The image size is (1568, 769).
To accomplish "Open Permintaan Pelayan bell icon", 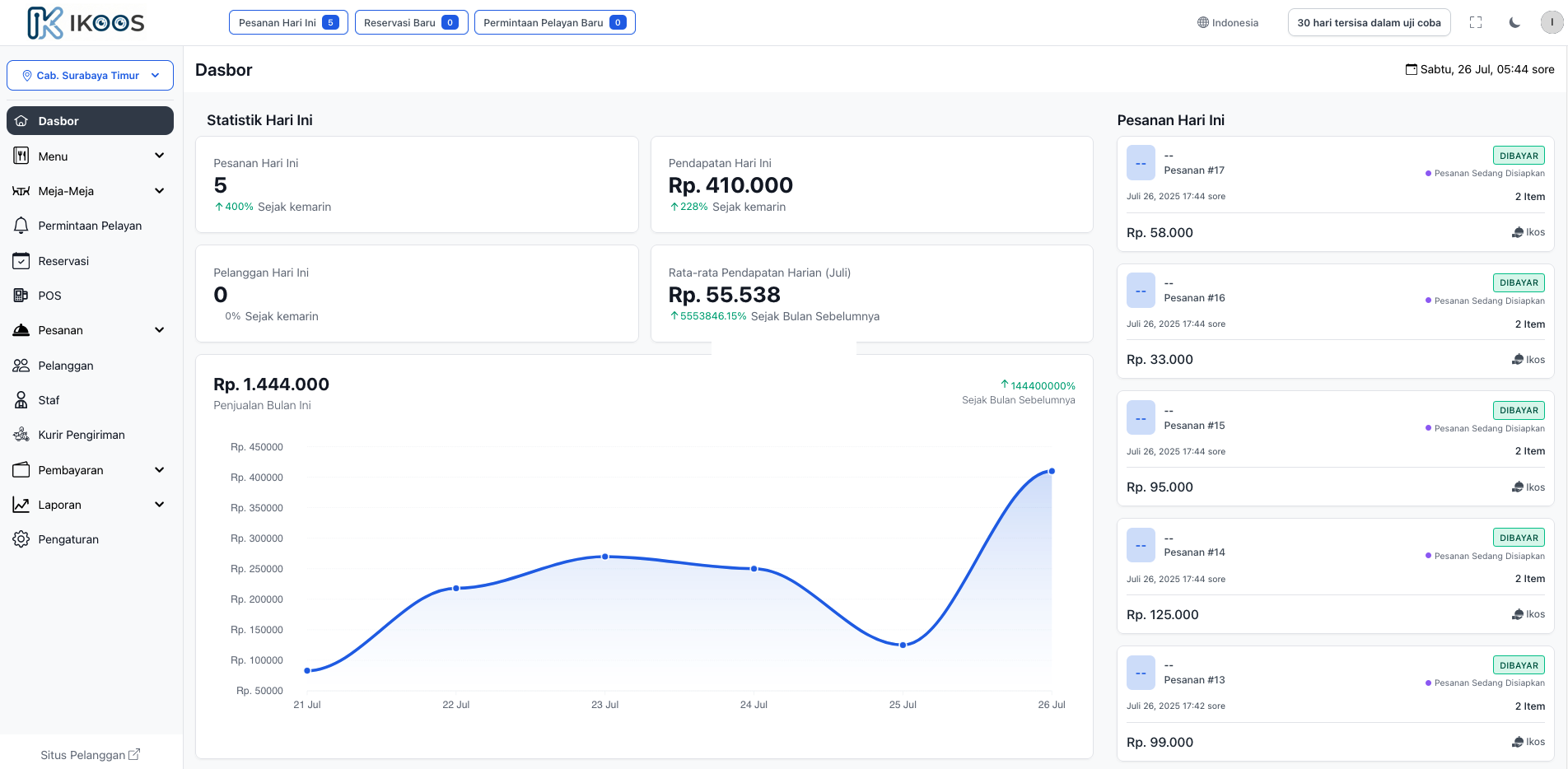I will click(21, 226).
